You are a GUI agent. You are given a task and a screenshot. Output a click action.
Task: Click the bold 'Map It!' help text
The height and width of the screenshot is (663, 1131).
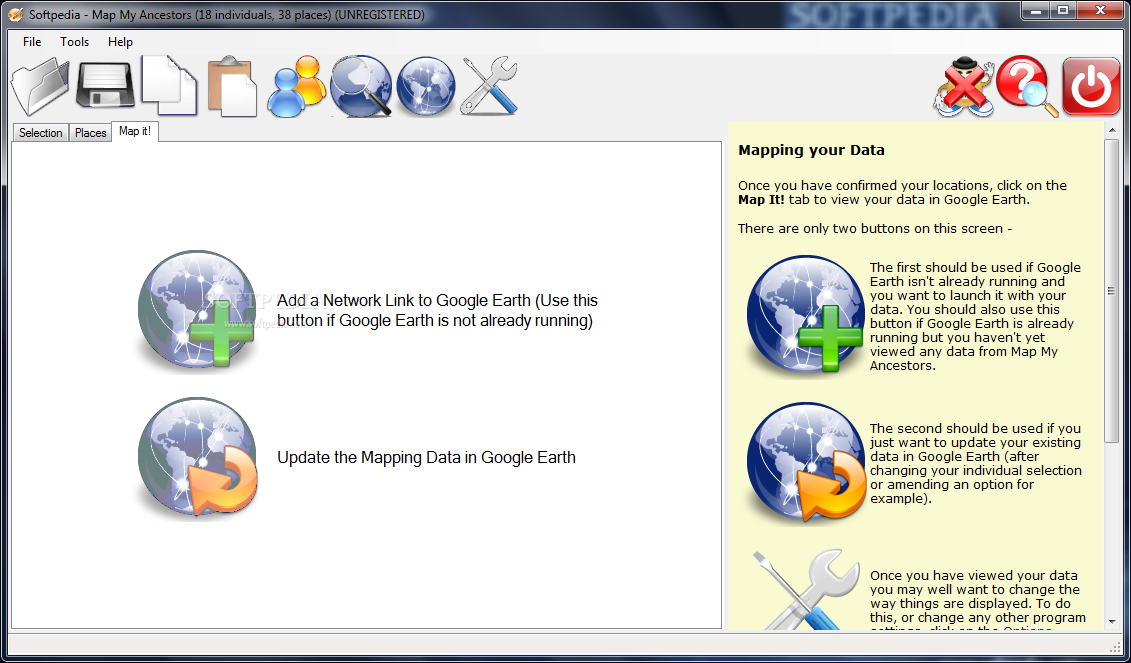tap(761, 200)
